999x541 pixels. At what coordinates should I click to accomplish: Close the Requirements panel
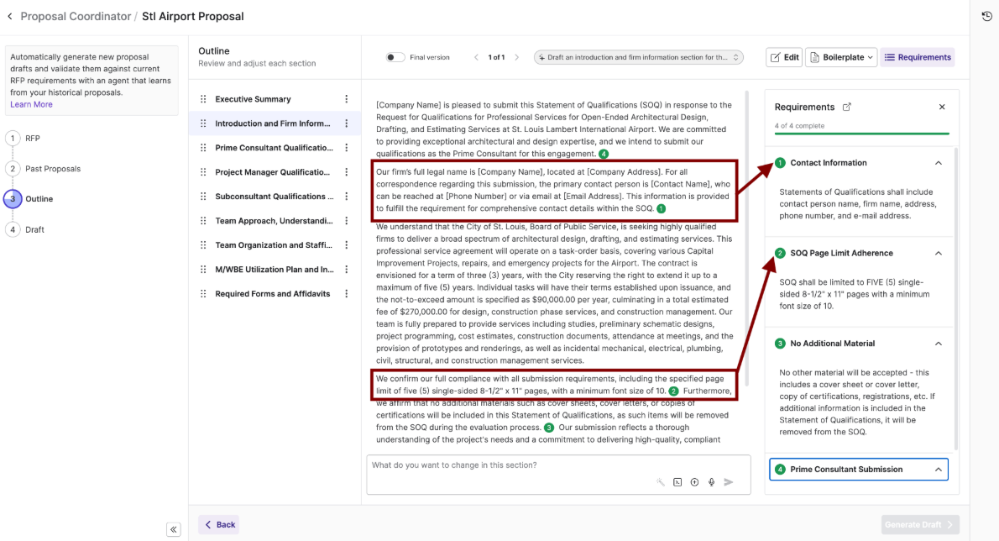coord(942,107)
